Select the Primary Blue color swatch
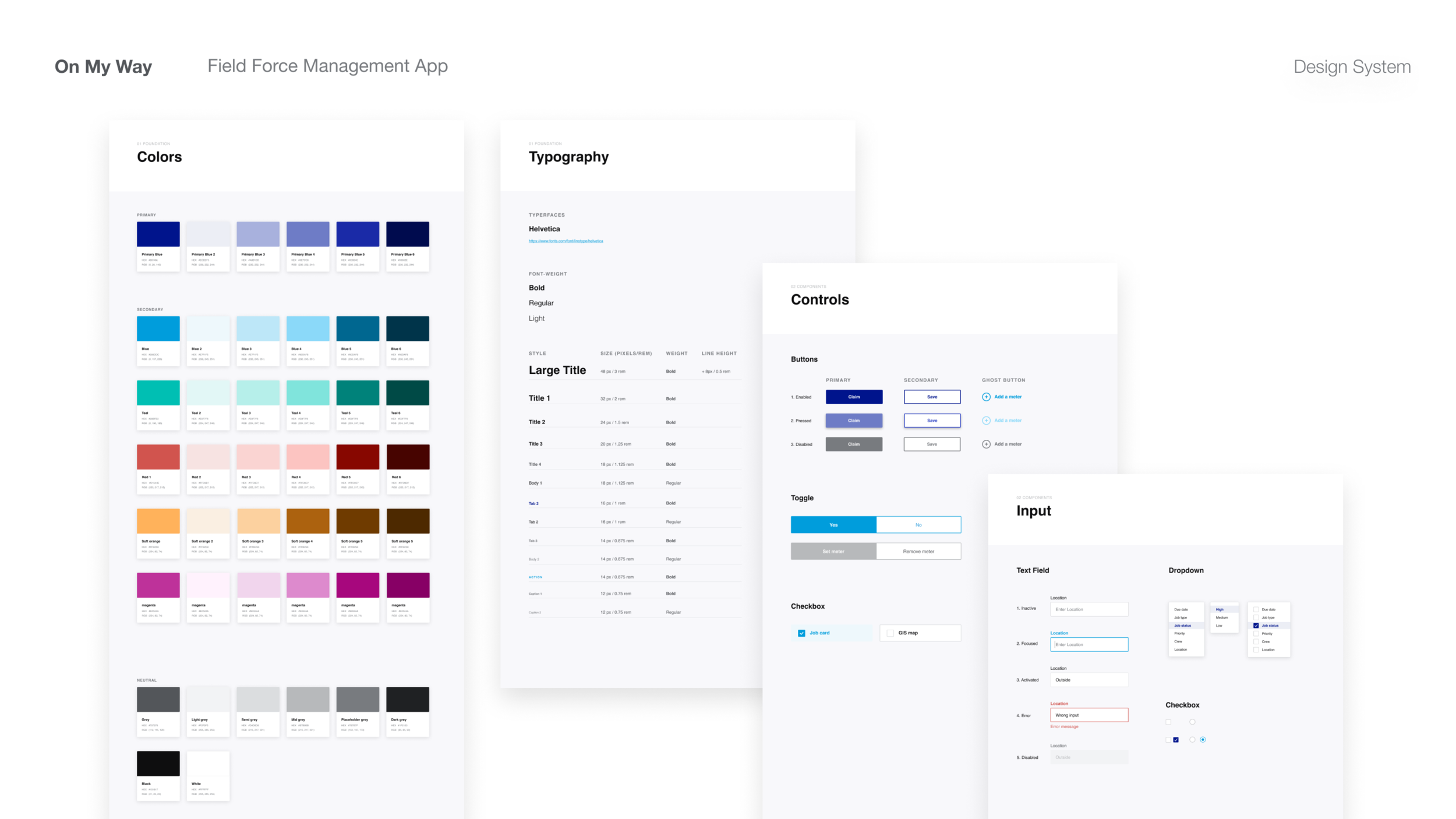1456x819 pixels. pyautogui.click(x=158, y=234)
